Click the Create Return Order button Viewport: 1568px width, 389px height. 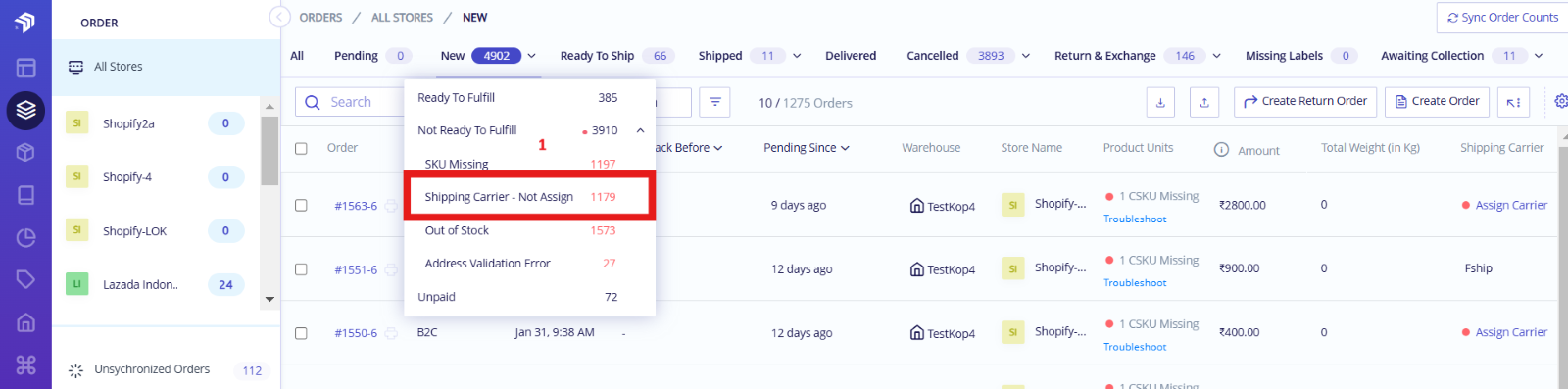(x=1305, y=102)
